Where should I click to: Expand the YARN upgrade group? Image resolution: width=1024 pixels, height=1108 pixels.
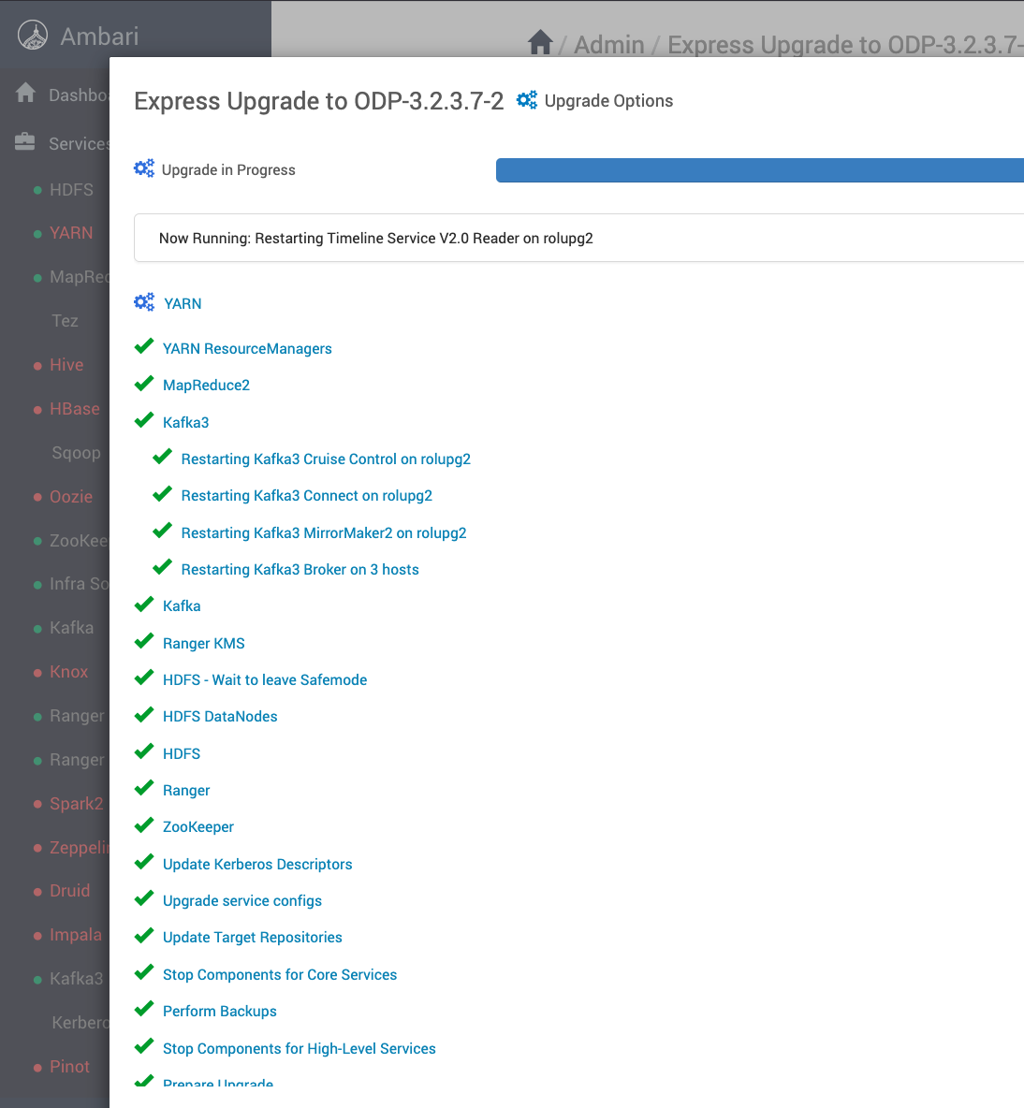pos(182,304)
